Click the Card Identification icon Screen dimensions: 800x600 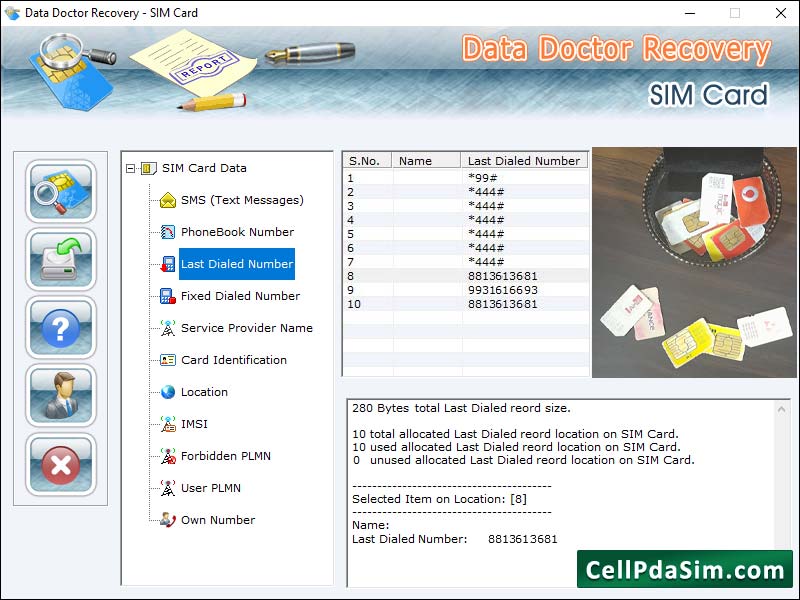click(x=168, y=360)
